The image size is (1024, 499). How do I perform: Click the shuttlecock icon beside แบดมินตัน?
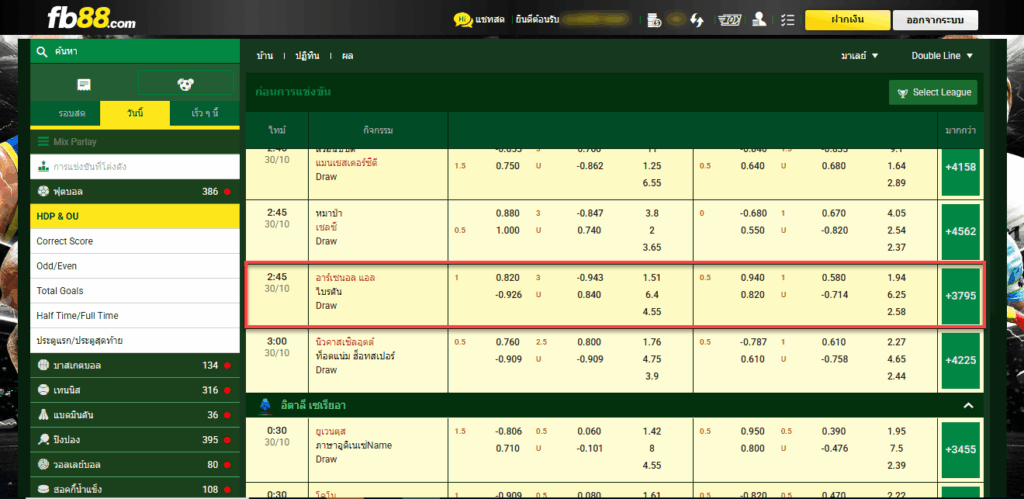tap(44, 415)
